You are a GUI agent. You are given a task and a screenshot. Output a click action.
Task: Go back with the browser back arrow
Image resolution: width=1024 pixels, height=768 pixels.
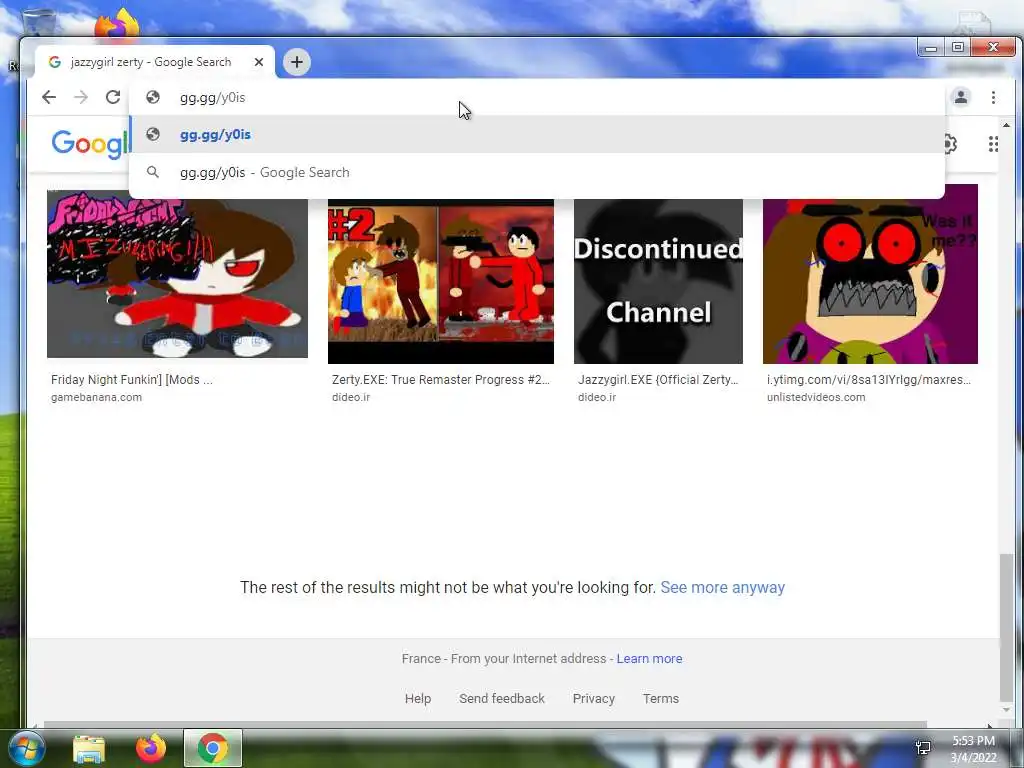coord(49,97)
